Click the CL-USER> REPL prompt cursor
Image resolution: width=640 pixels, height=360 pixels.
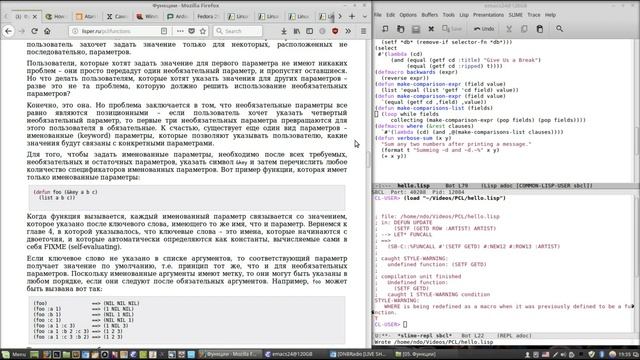point(405,324)
